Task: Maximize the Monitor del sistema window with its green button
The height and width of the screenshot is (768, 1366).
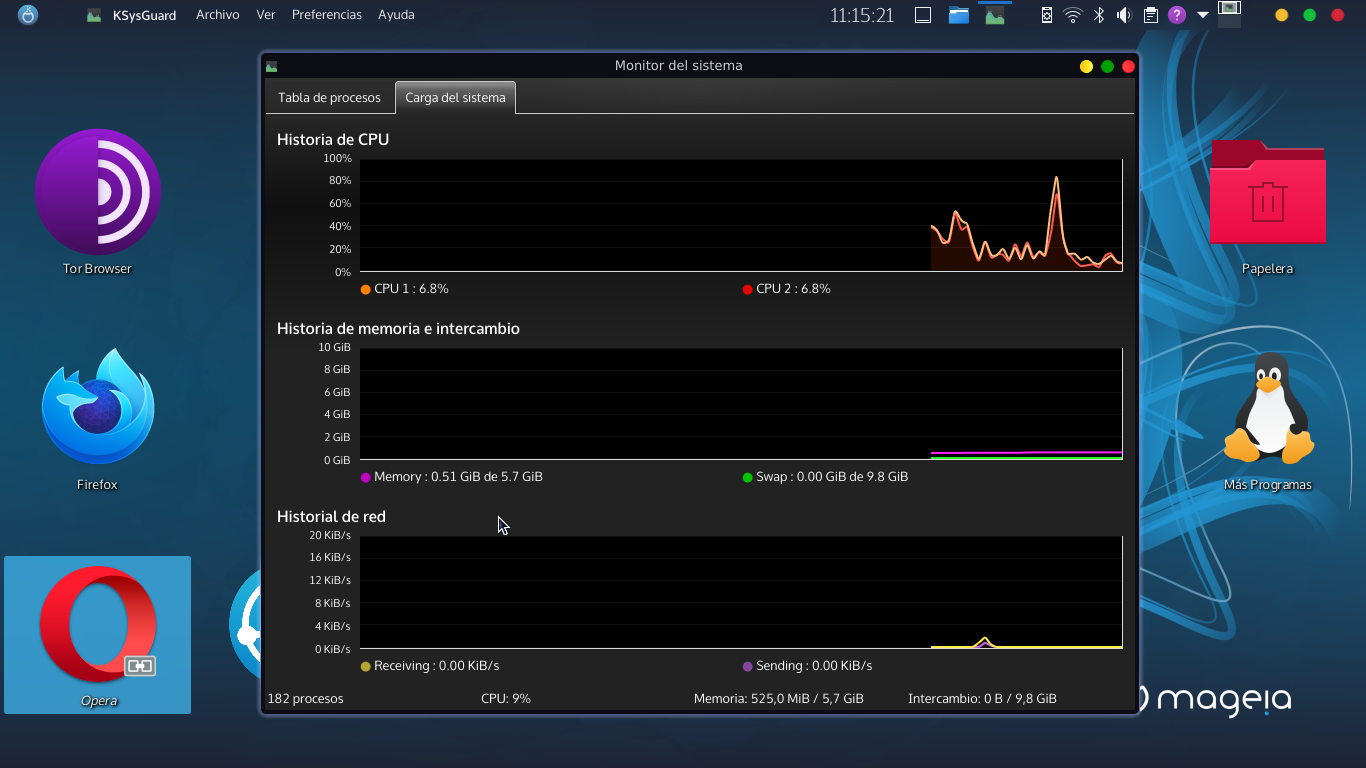Action: [1107, 67]
